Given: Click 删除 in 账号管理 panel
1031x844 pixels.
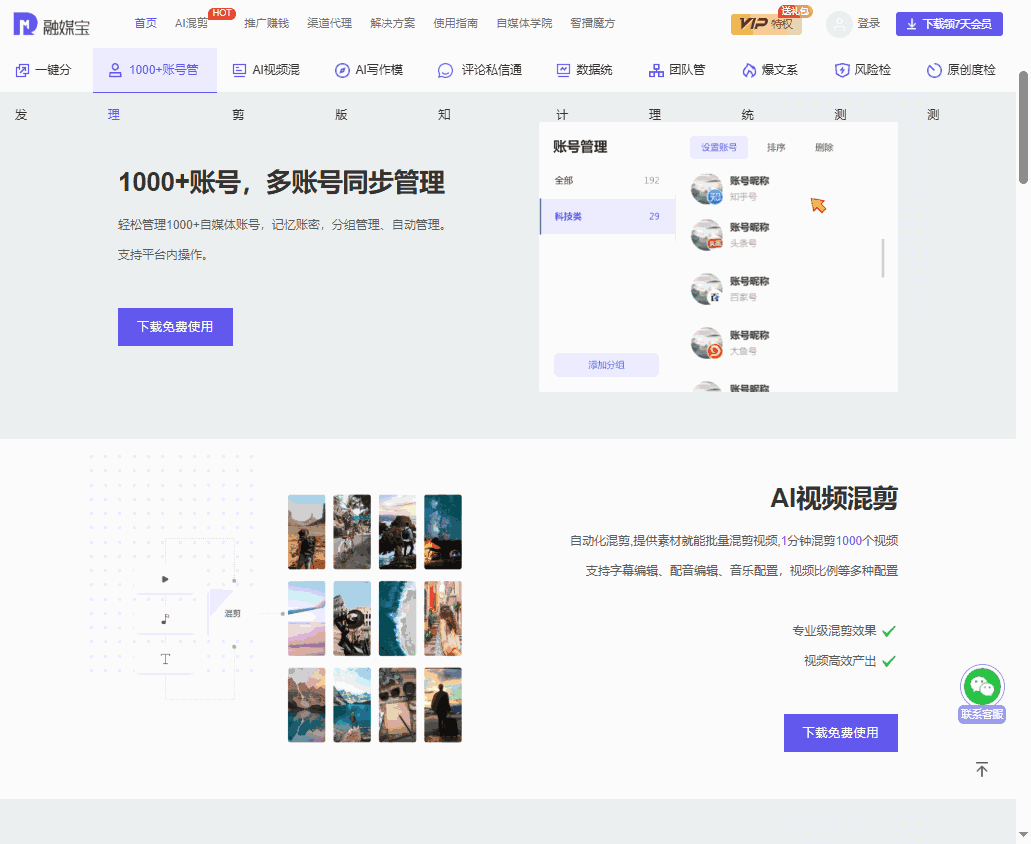Looking at the screenshot, I should coord(824,147).
